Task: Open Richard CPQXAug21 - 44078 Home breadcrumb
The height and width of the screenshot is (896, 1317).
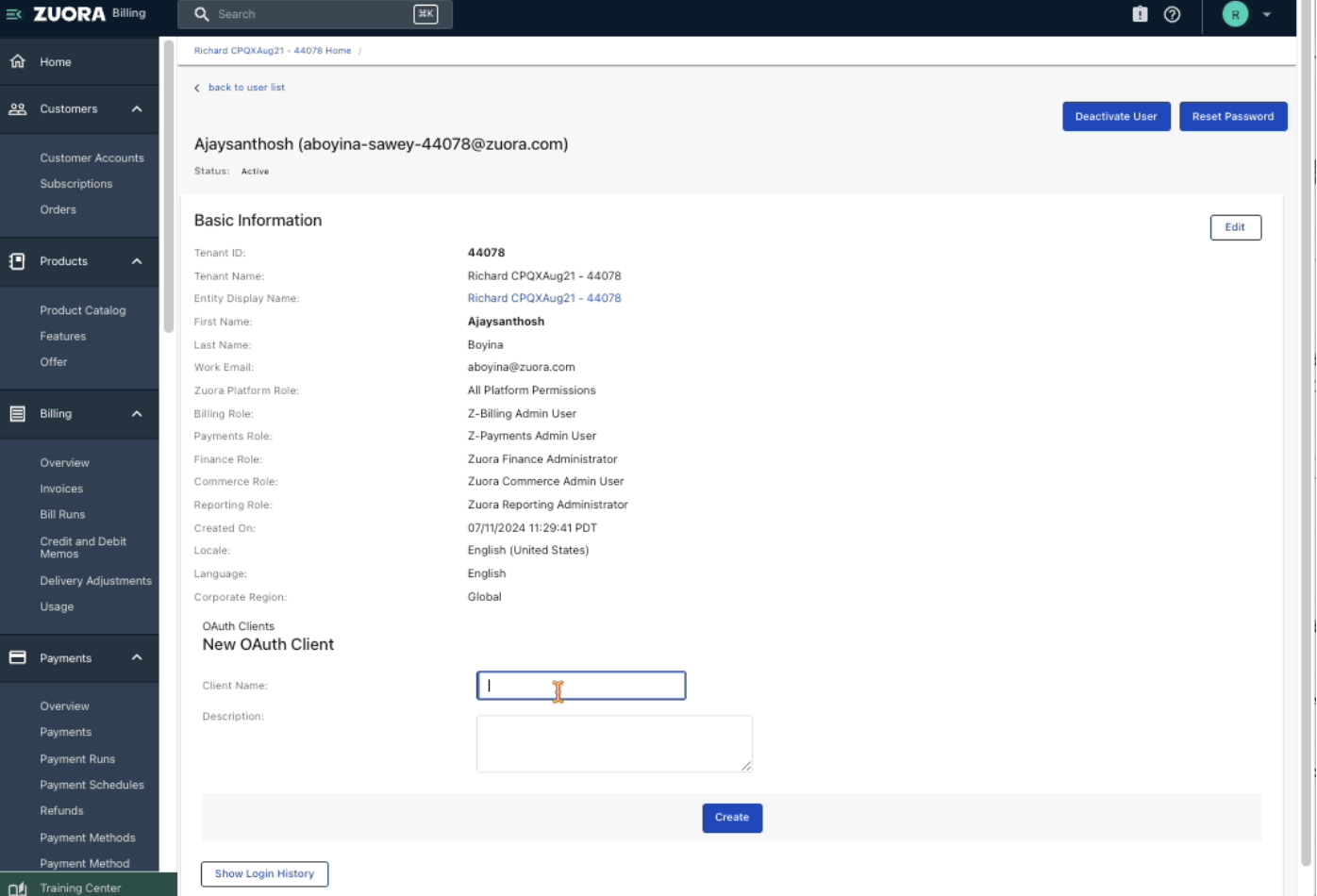Action: point(273,51)
